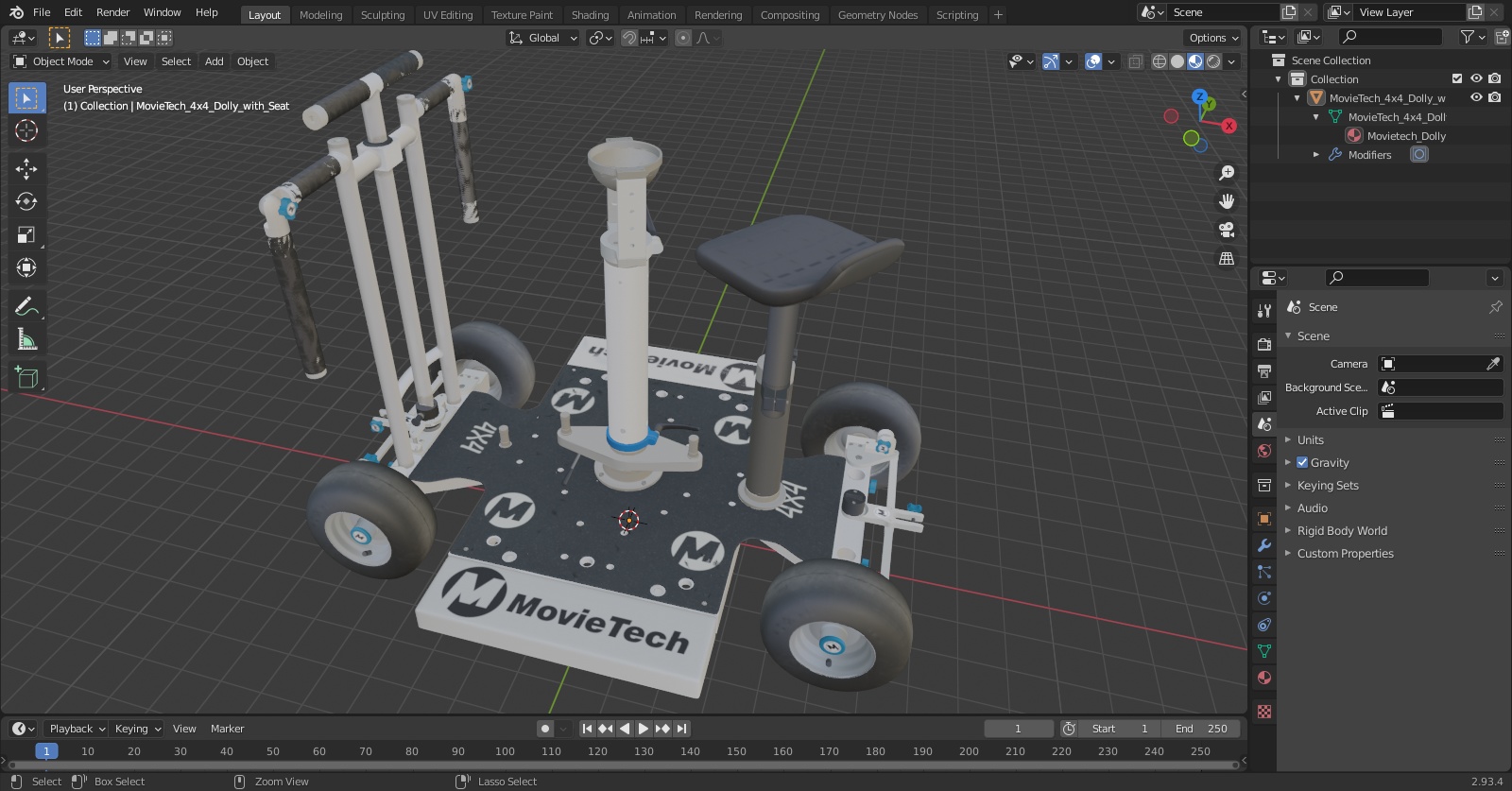Enable the Gravity checkbox

click(1302, 462)
